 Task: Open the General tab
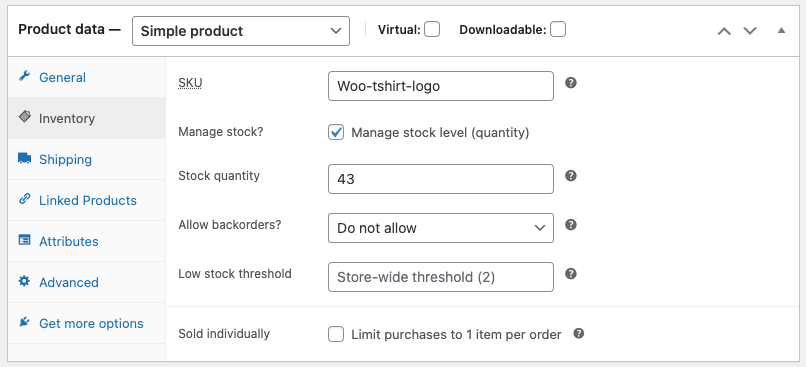pyautogui.click(x=86, y=77)
